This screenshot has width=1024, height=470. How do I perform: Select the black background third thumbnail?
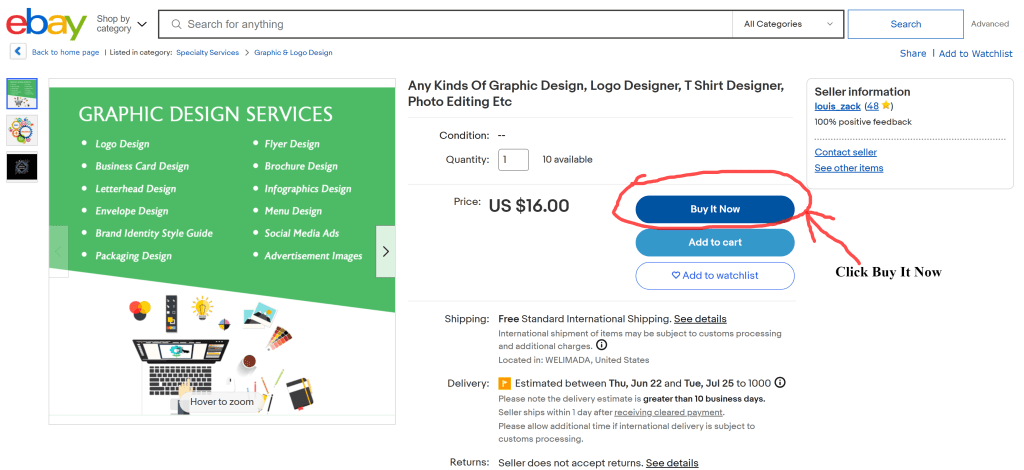(x=22, y=167)
